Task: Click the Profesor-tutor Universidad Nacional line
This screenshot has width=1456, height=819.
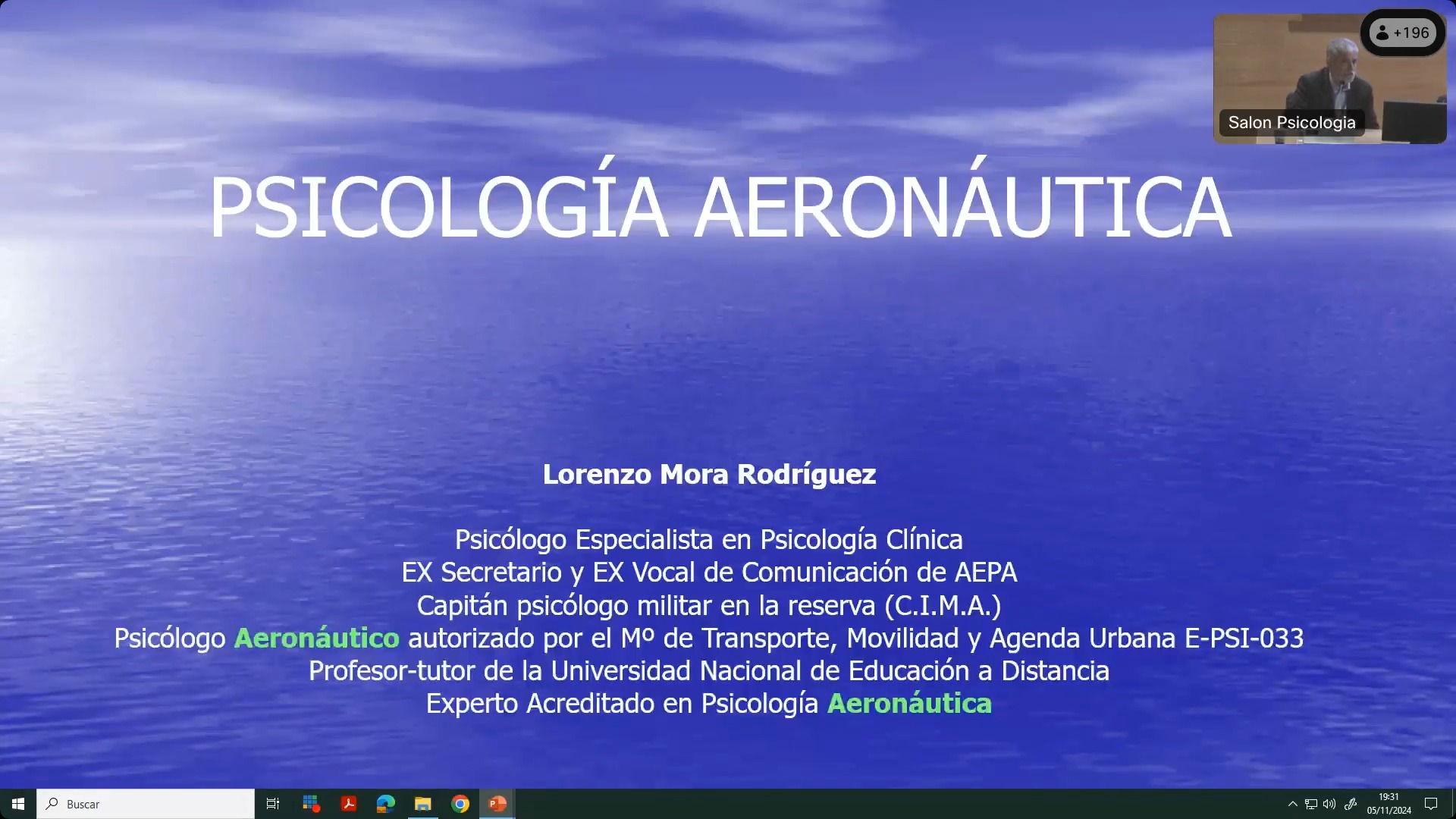Action: click(x=709, y=671)
